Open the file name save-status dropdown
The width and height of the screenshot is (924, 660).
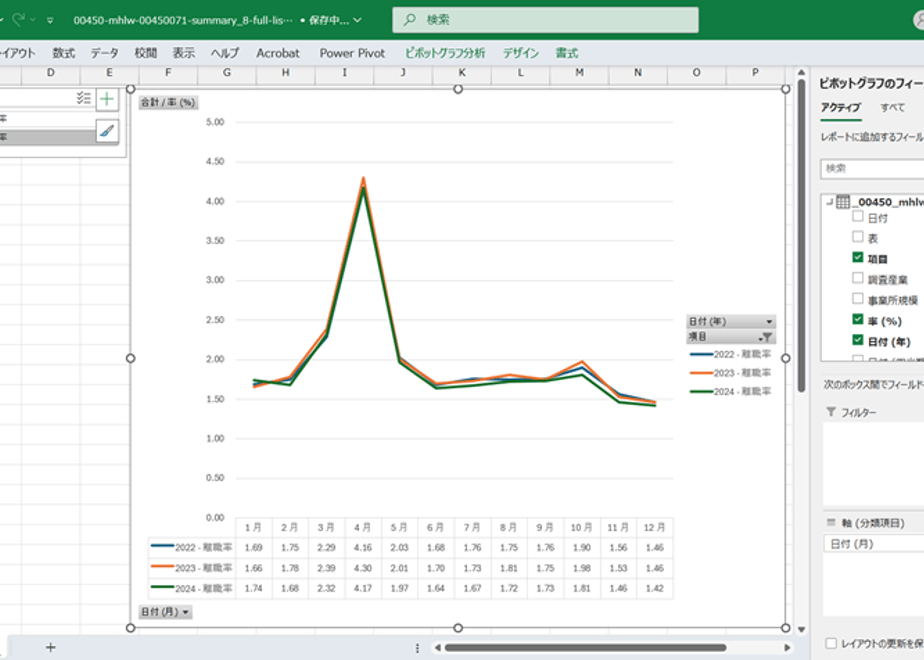357,20
